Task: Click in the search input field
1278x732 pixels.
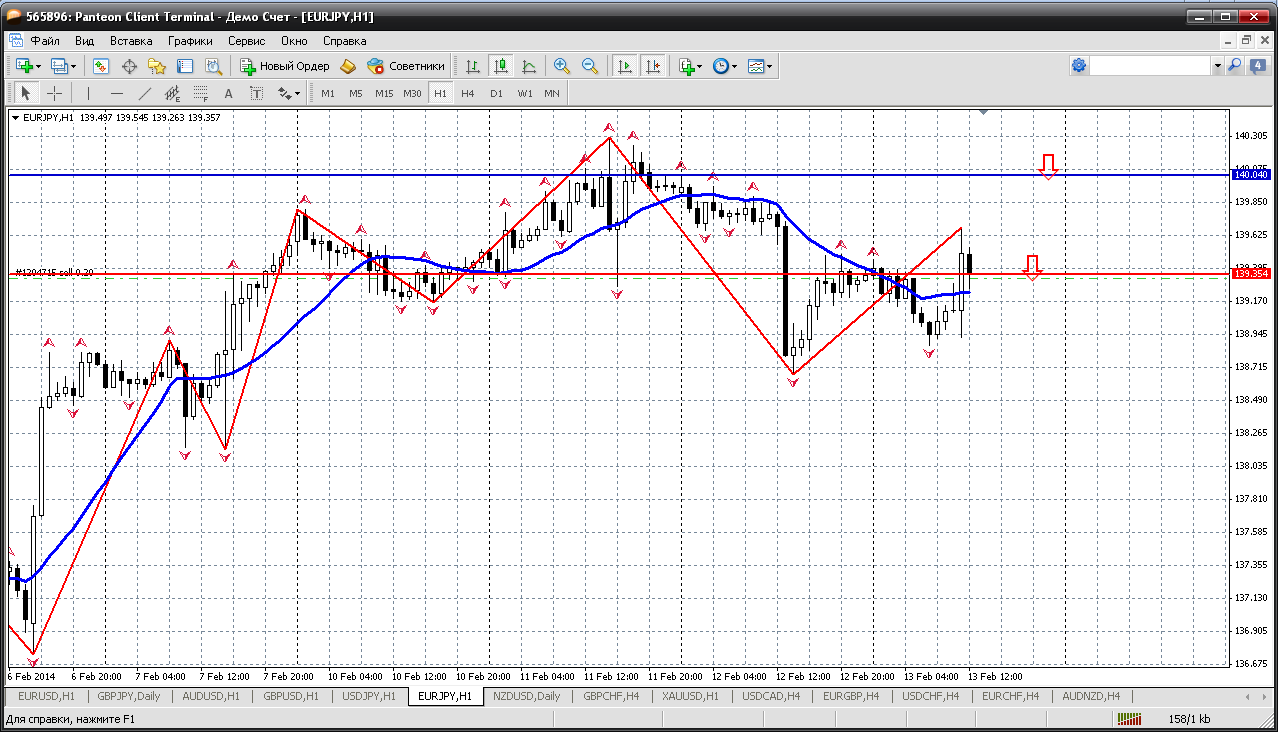Action: 1151,66
